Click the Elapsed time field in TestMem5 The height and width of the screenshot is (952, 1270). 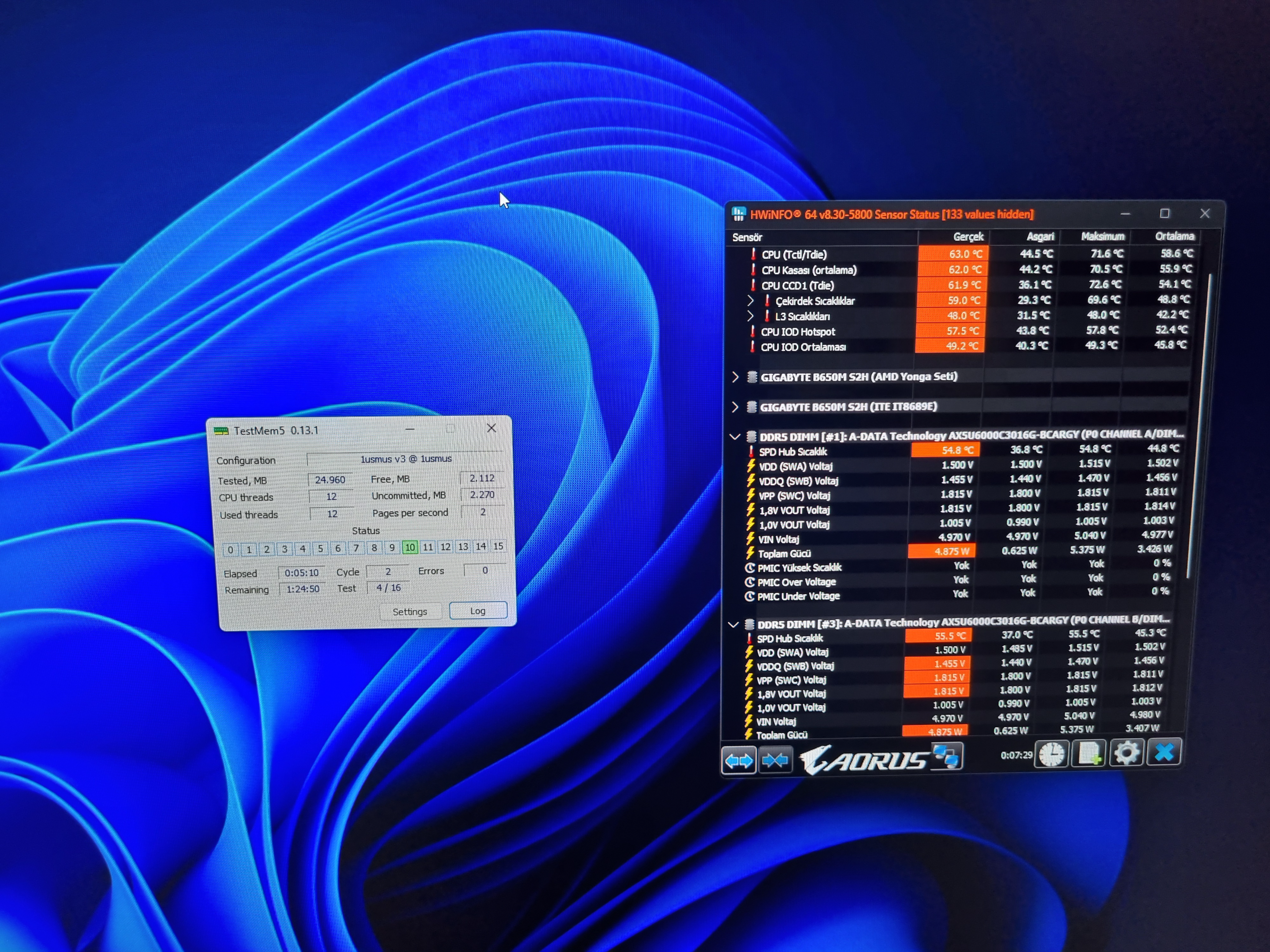(x=302, y=573)
